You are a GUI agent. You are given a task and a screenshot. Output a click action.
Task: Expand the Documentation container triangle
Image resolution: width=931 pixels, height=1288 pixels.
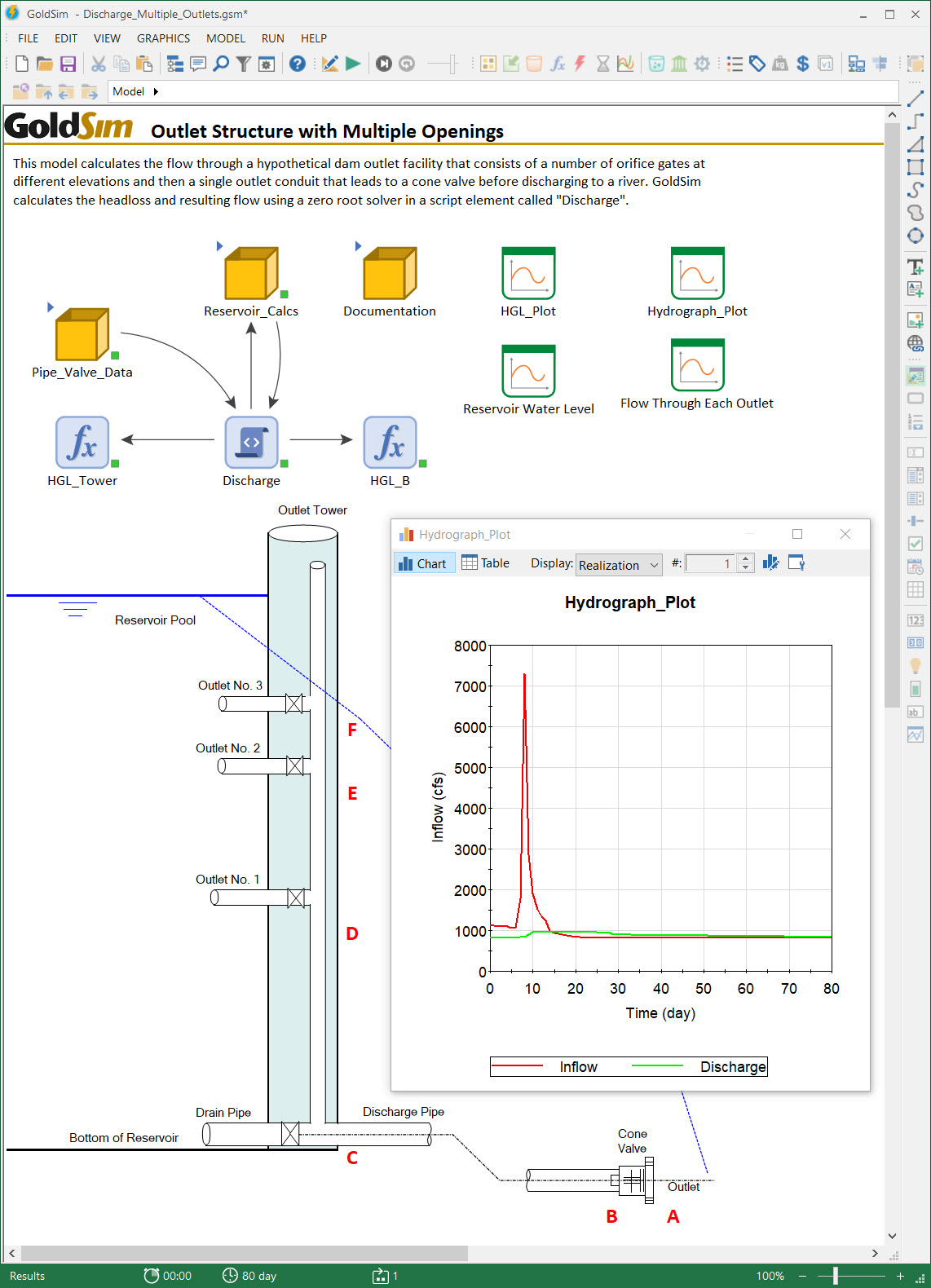(358, 245)
